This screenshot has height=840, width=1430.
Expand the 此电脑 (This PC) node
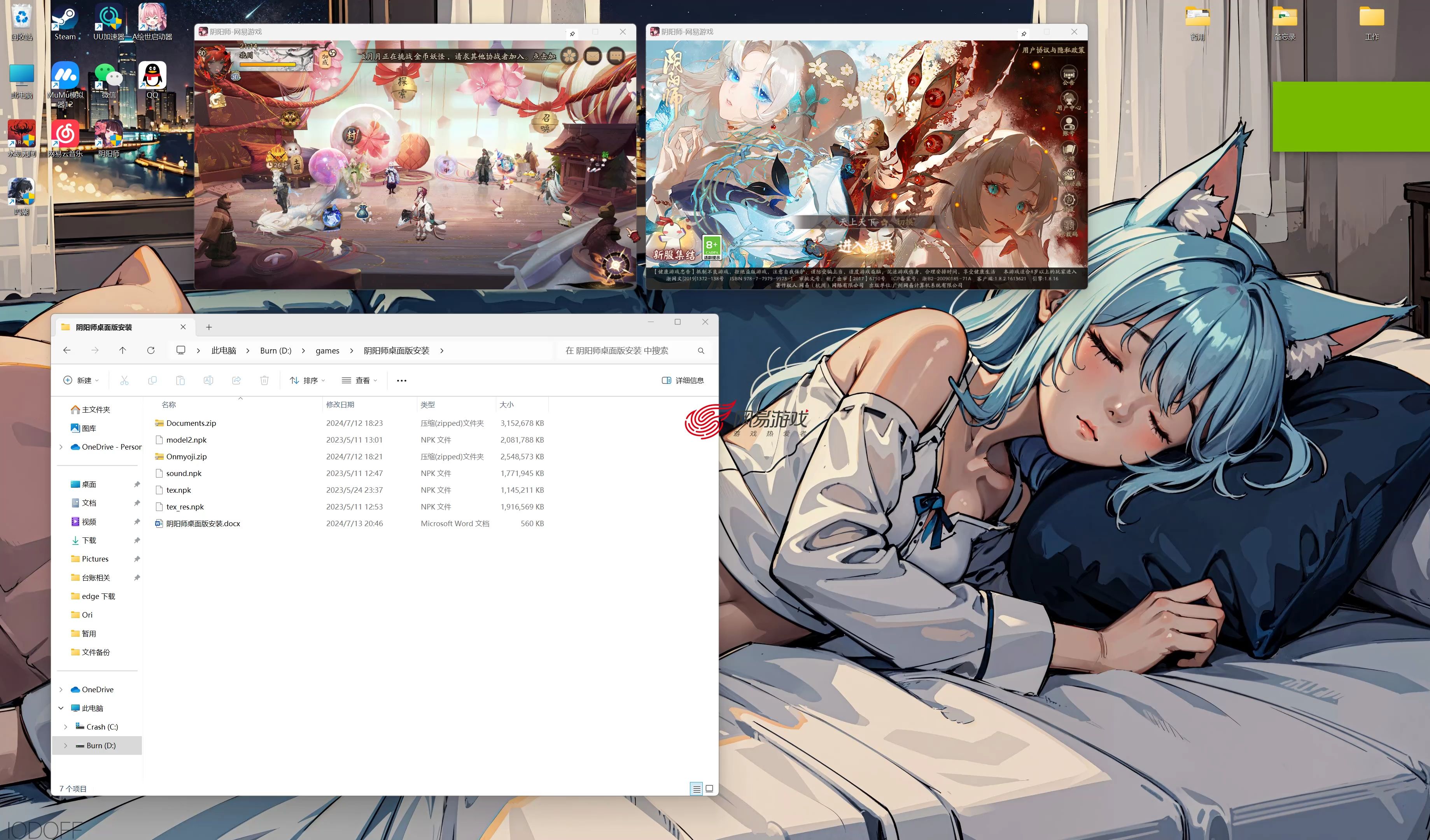pyautogui.click(x=62, y=708)
